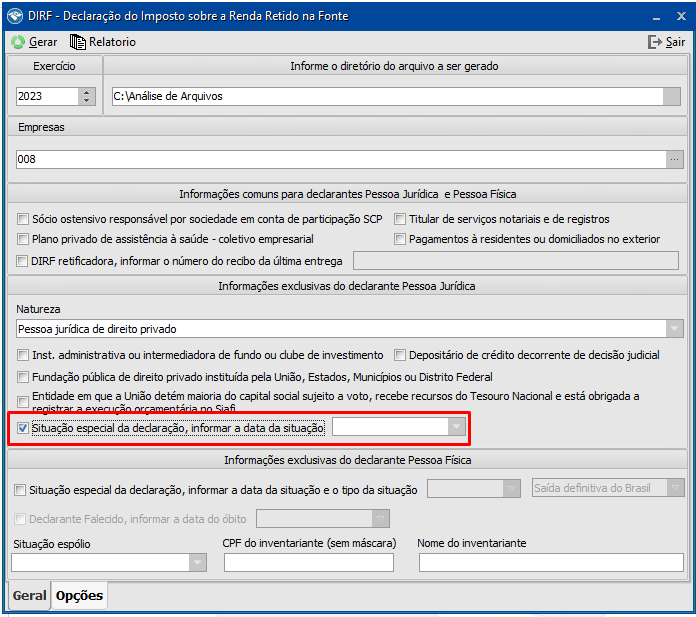Screen dimensions: 696x617
Task: Expand the Natureza dropdown
Action: pyautogui.click(x=675, y=329)
